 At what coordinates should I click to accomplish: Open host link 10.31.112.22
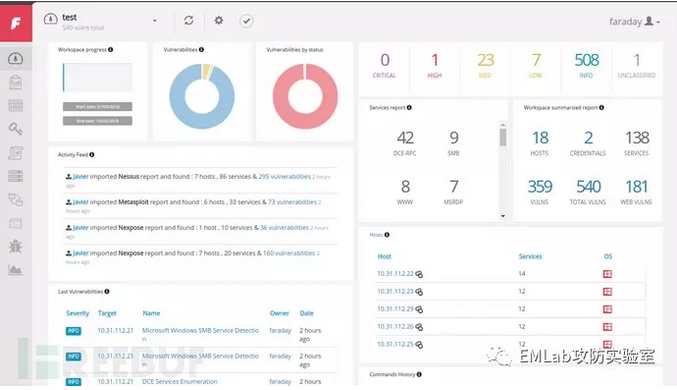395,273
